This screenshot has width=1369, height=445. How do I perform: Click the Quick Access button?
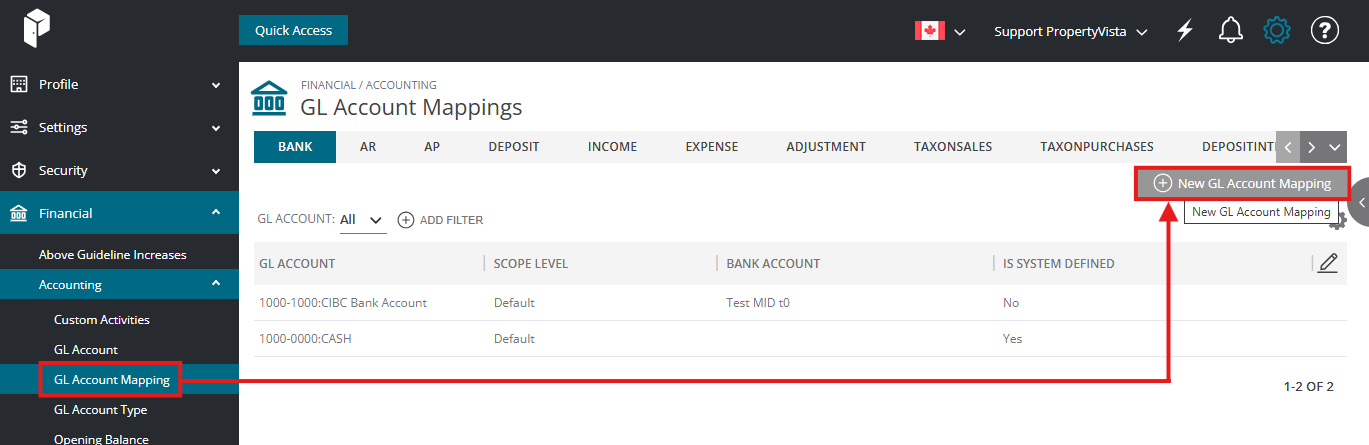click(x=293, y=30)
